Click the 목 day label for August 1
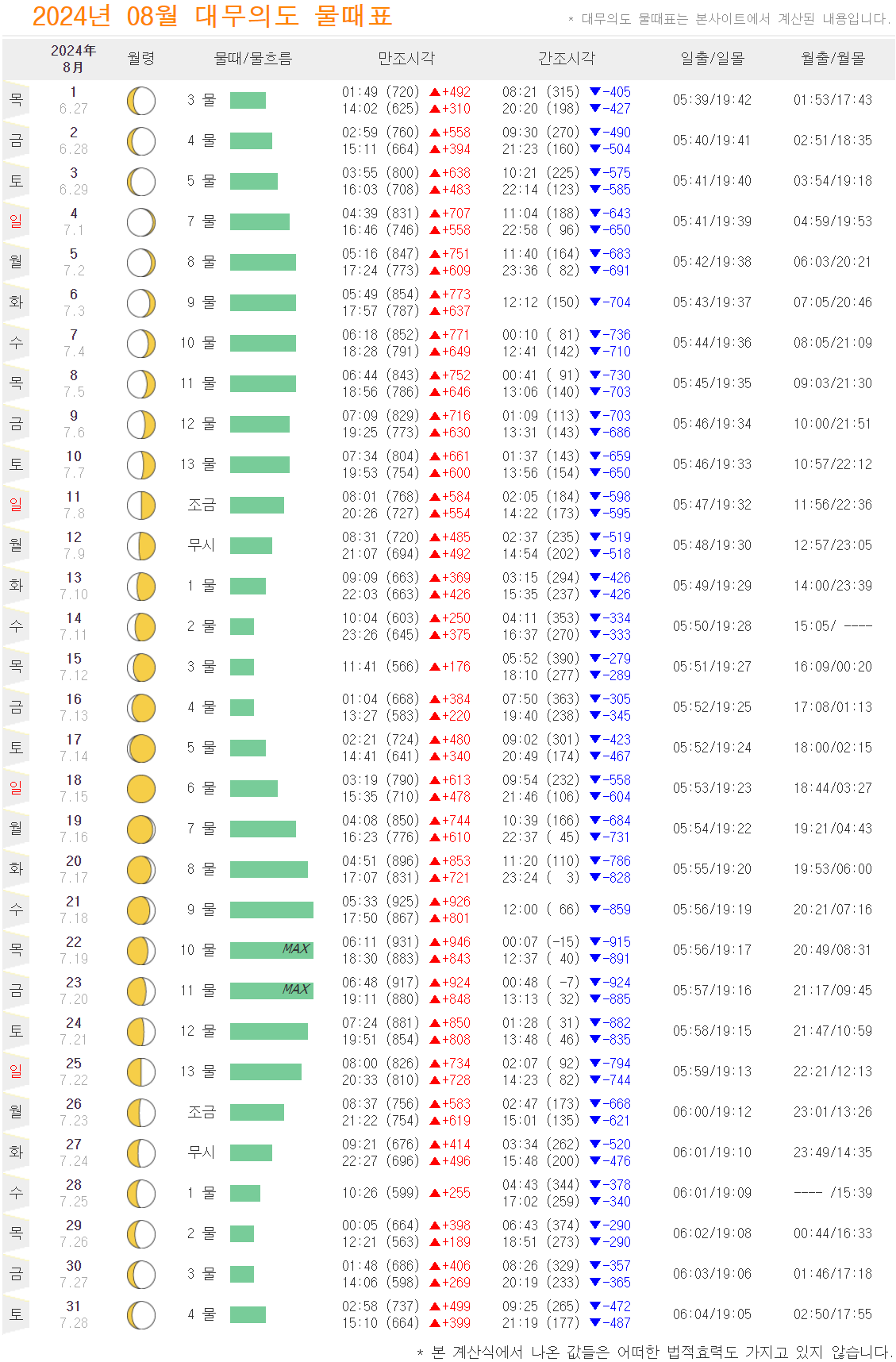Viewport: 896px width, 1362px height. [16, 100]
